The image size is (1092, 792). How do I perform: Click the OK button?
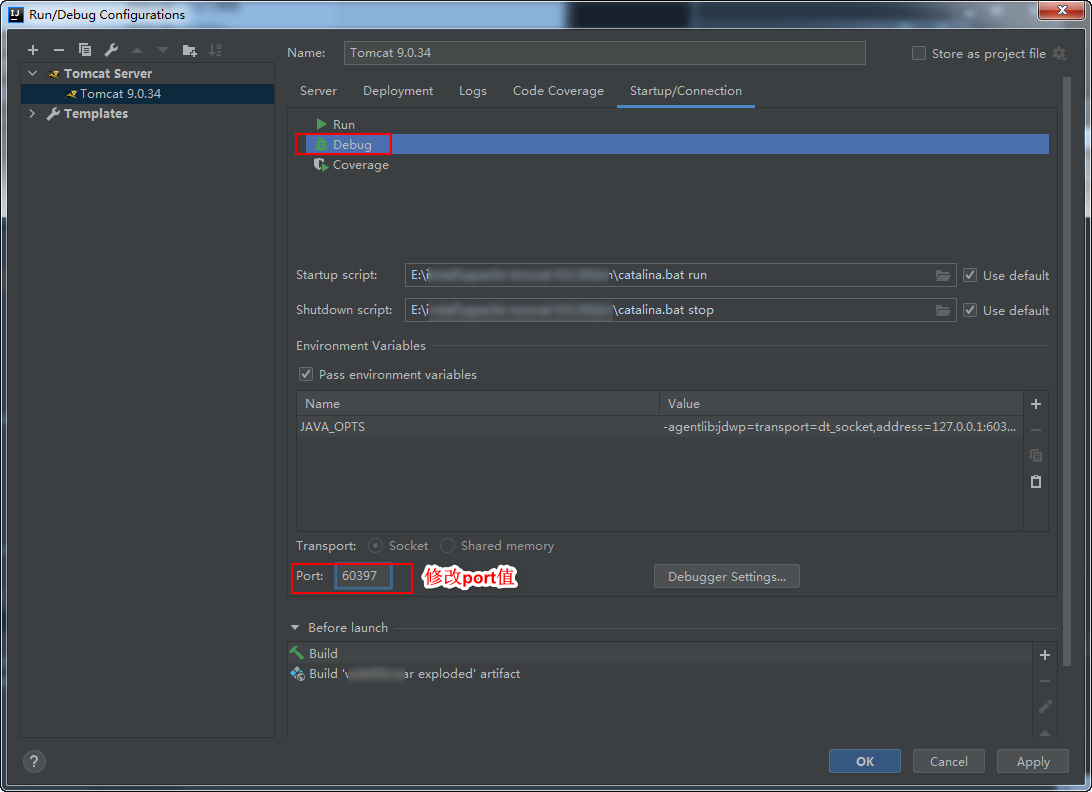865,761
